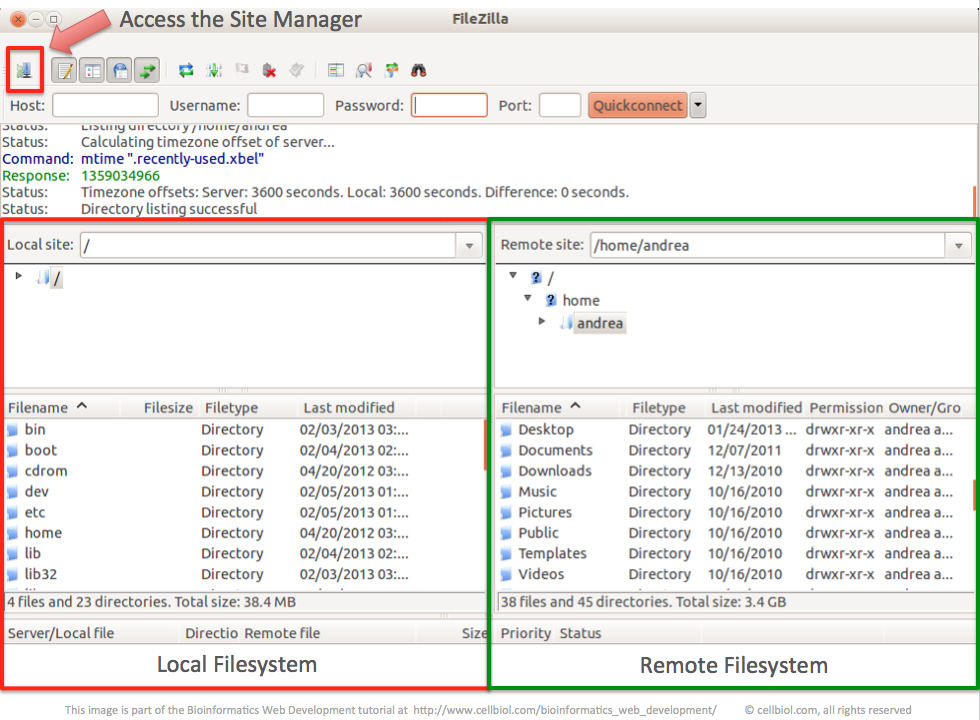Click the queue Priority column header
The height and width of the screenshot is (720, 980).
point(526,633)
